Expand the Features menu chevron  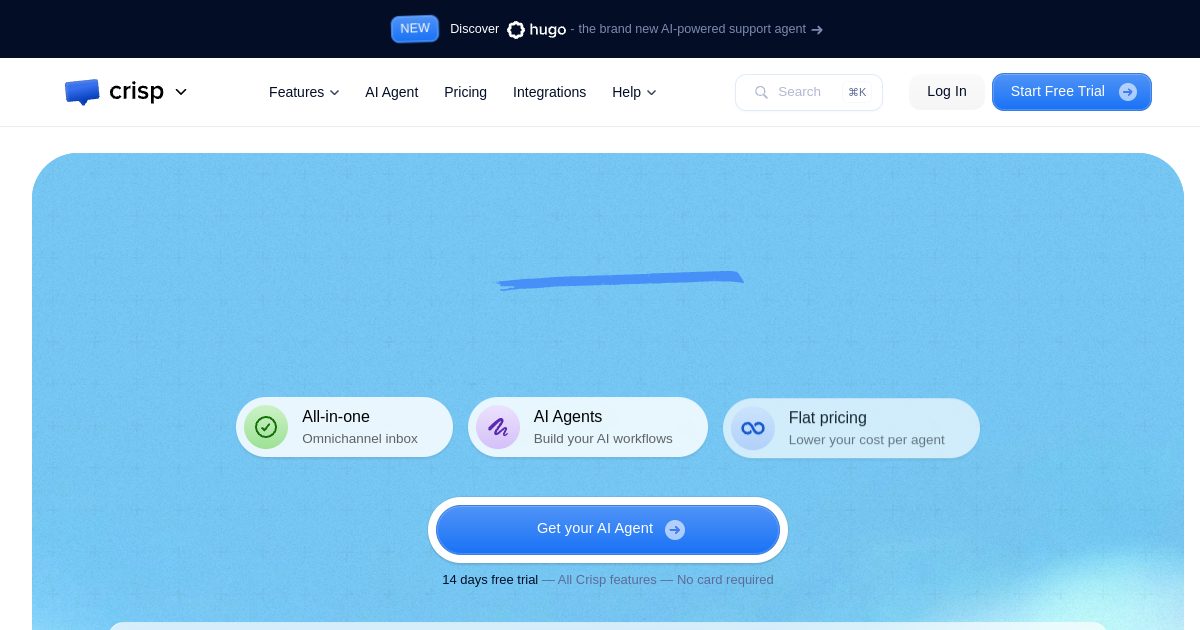click(x=334, y=93)
